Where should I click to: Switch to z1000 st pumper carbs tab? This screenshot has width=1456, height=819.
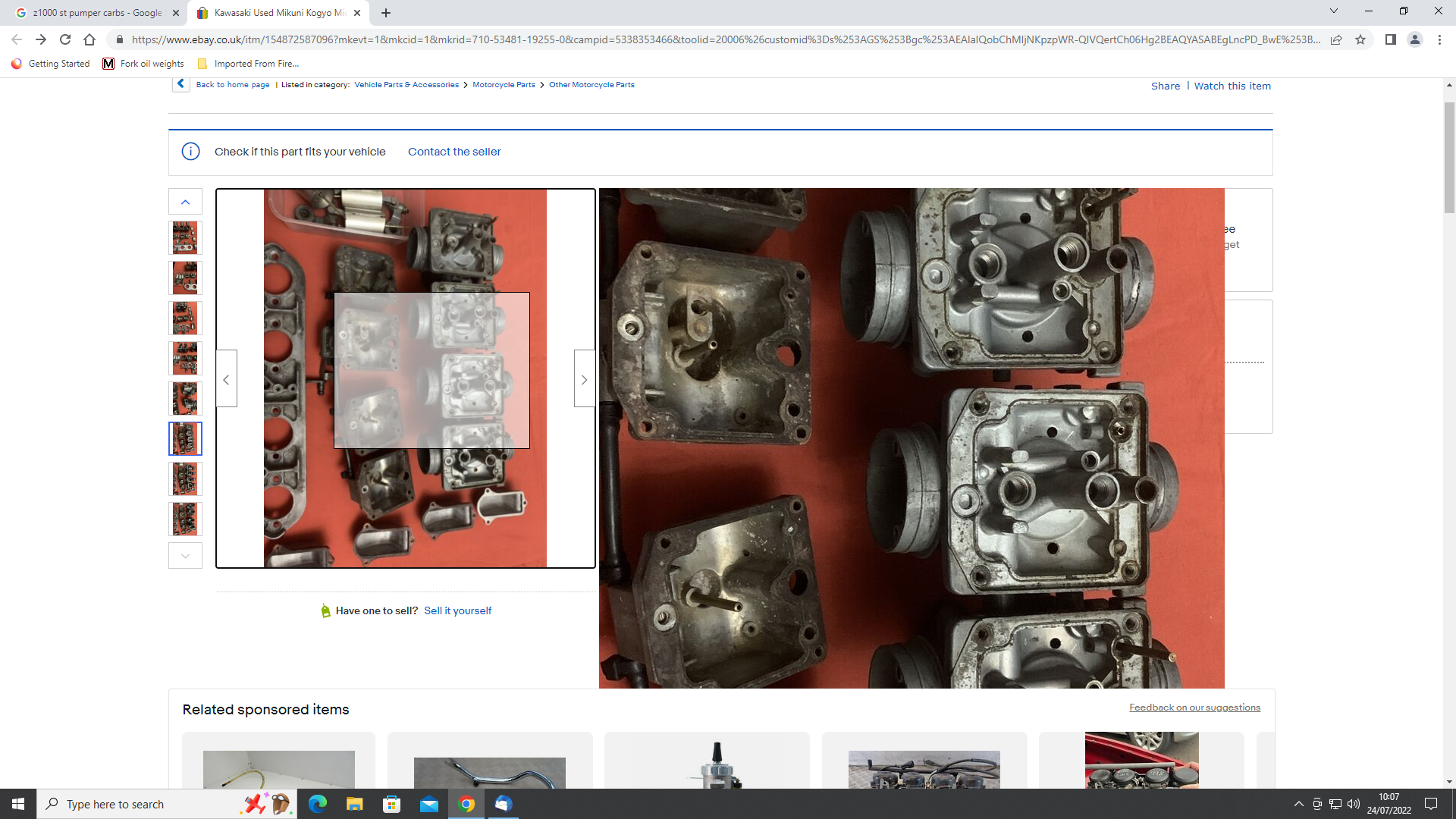(x=97, y=13)
